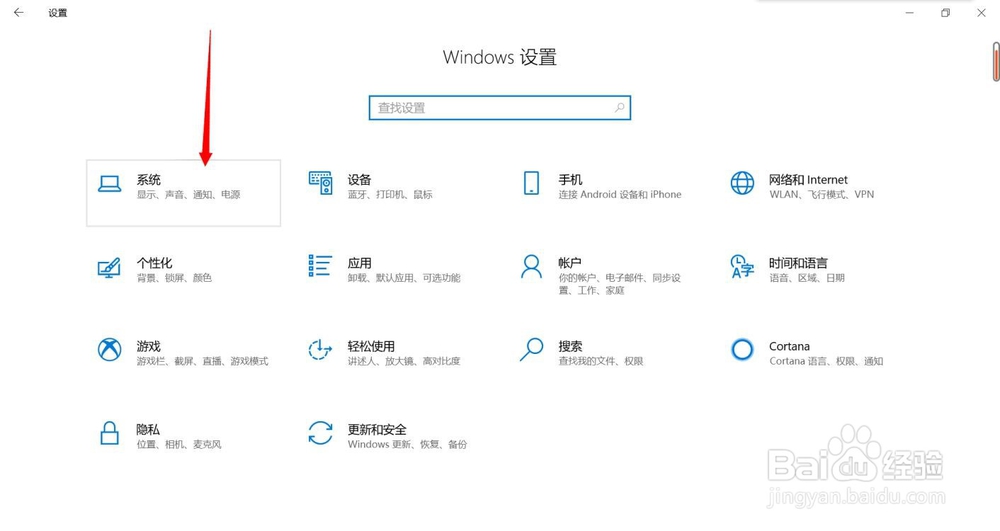The width and height of the screenshot is (1000, 531).
Task: Click description 语音、区域、日期
Action: 807,278
